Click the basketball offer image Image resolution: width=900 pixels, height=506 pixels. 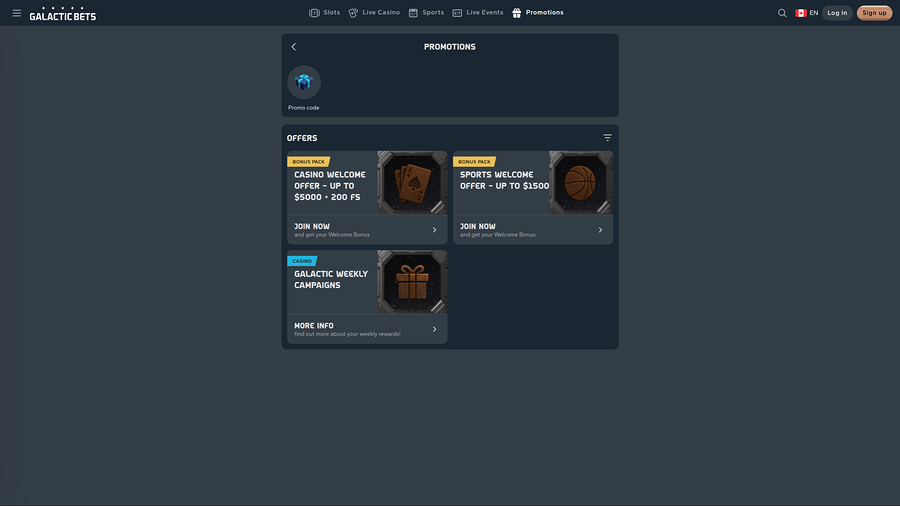pos(579,182)
